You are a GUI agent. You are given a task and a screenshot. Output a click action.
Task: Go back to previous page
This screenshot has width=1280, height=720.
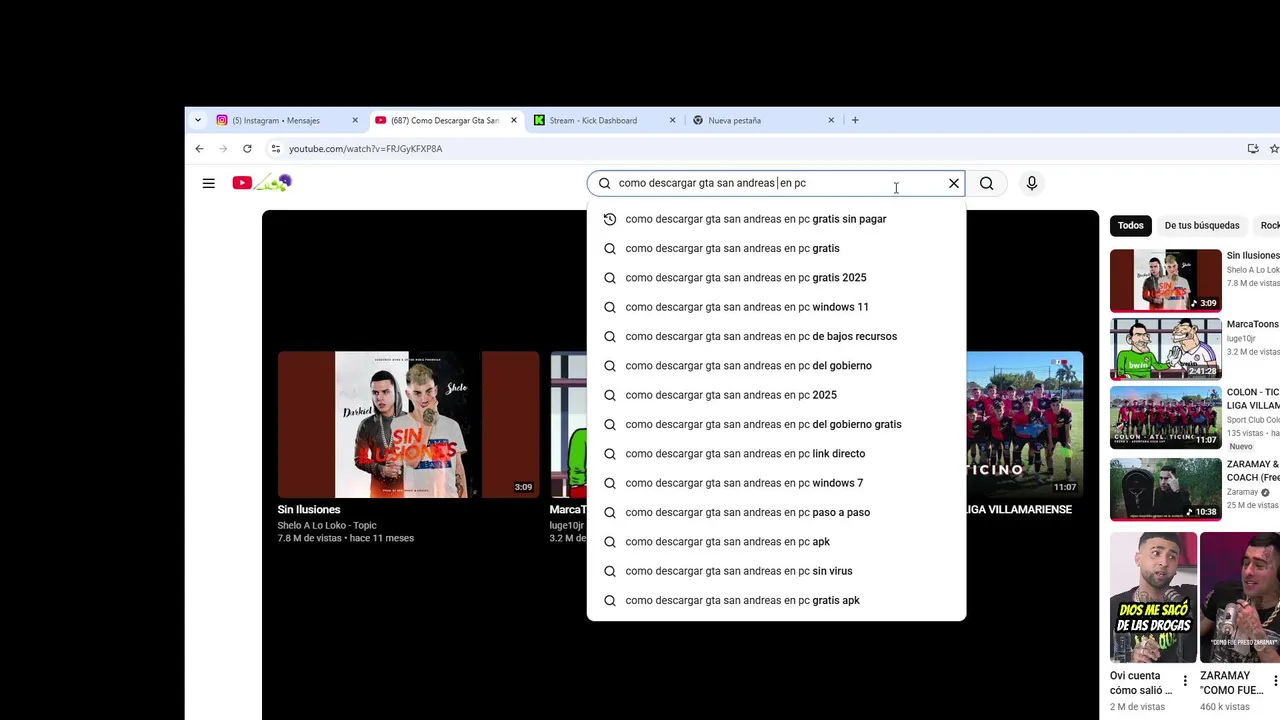pyautogui.click(x=199, y=149)
